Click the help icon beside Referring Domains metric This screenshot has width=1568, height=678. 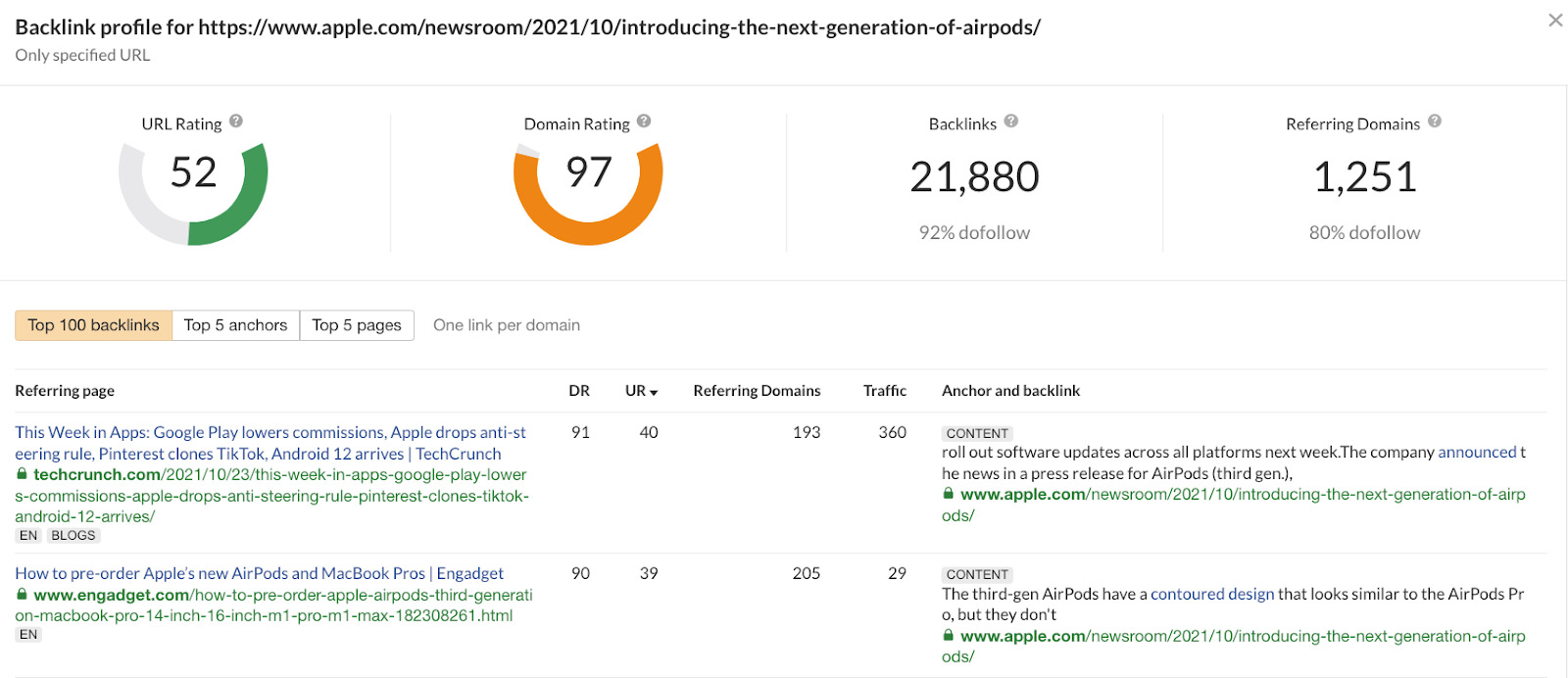[1435, 121]
